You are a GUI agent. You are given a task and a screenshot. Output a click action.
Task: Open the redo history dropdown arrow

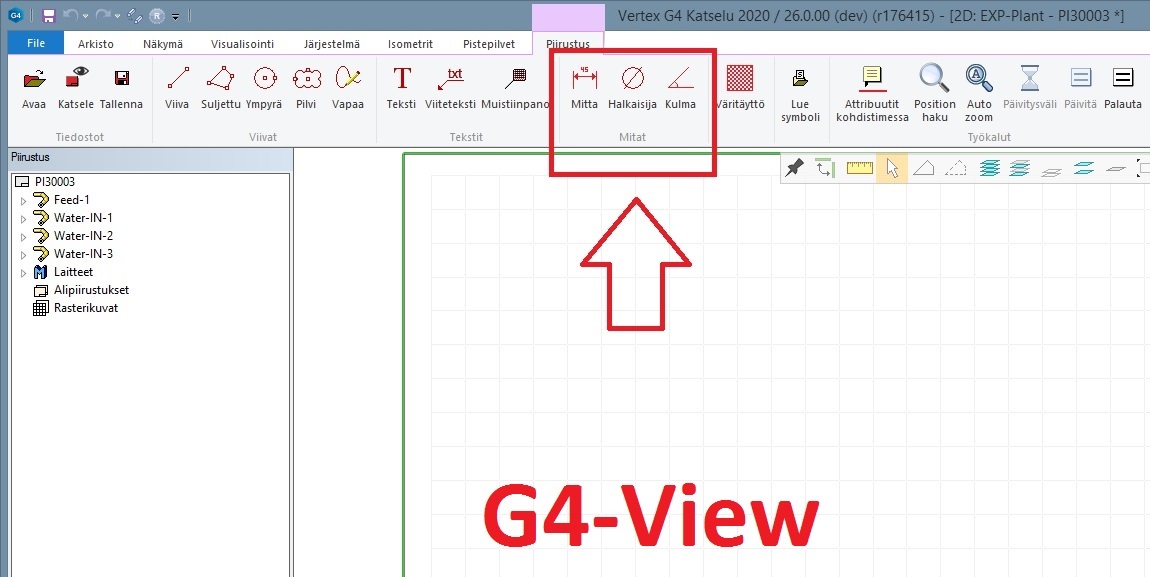(x=117, y=15)
